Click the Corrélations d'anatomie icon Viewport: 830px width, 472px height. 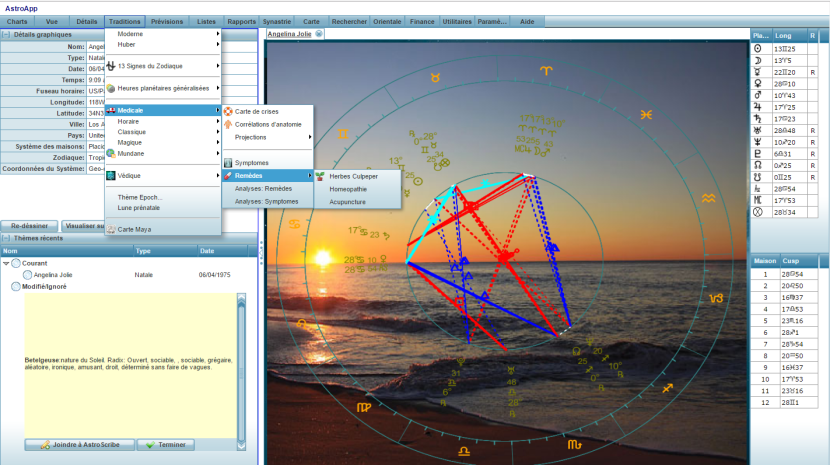click(229, 124)
